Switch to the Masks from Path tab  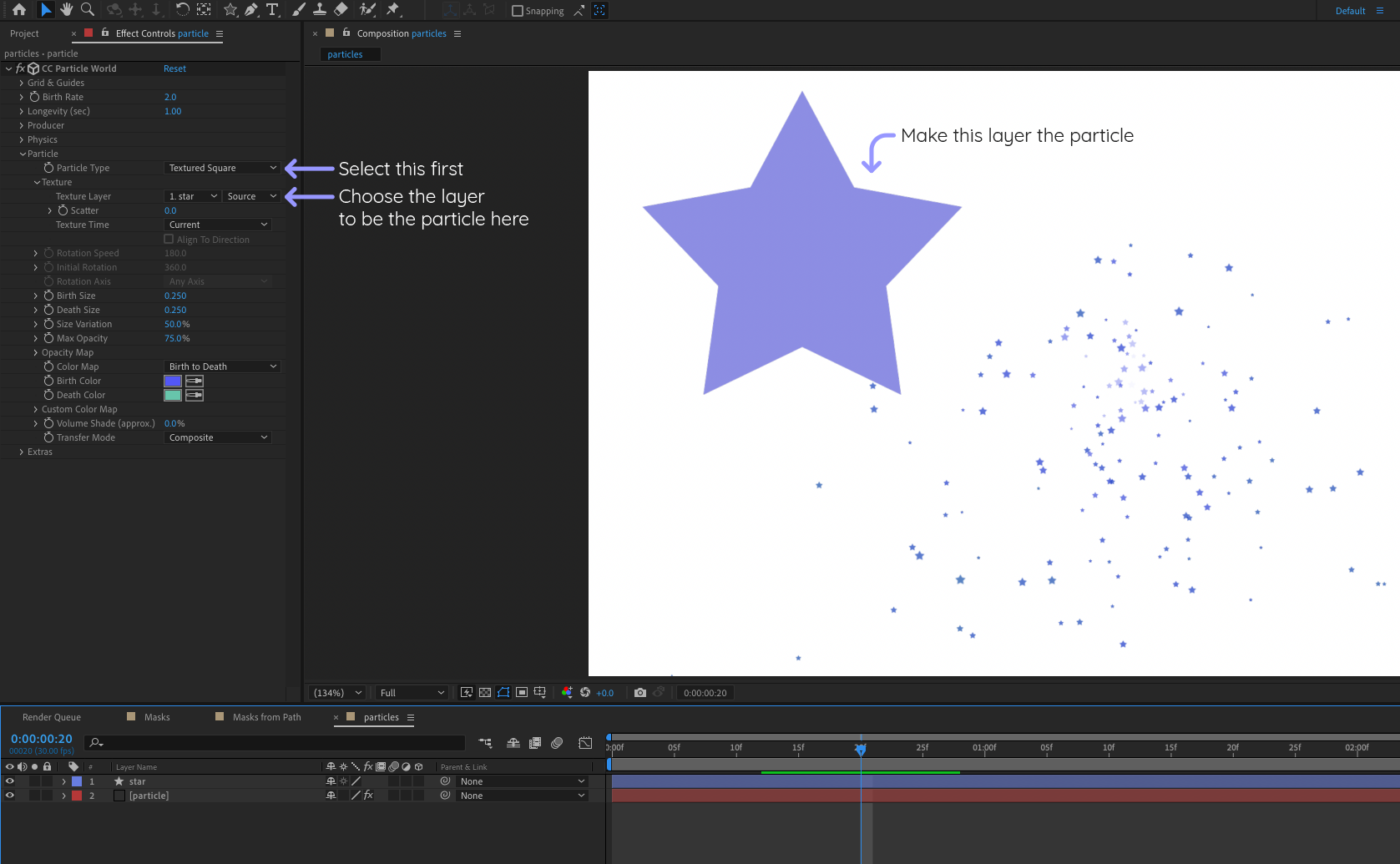(265, 716)
